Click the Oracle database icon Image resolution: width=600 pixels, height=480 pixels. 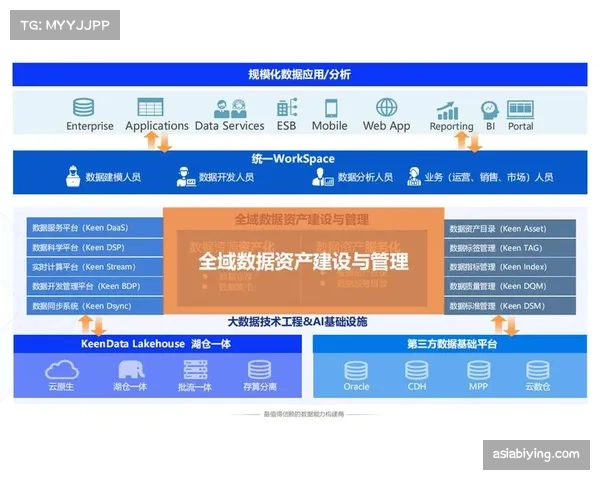coord(356,371)
